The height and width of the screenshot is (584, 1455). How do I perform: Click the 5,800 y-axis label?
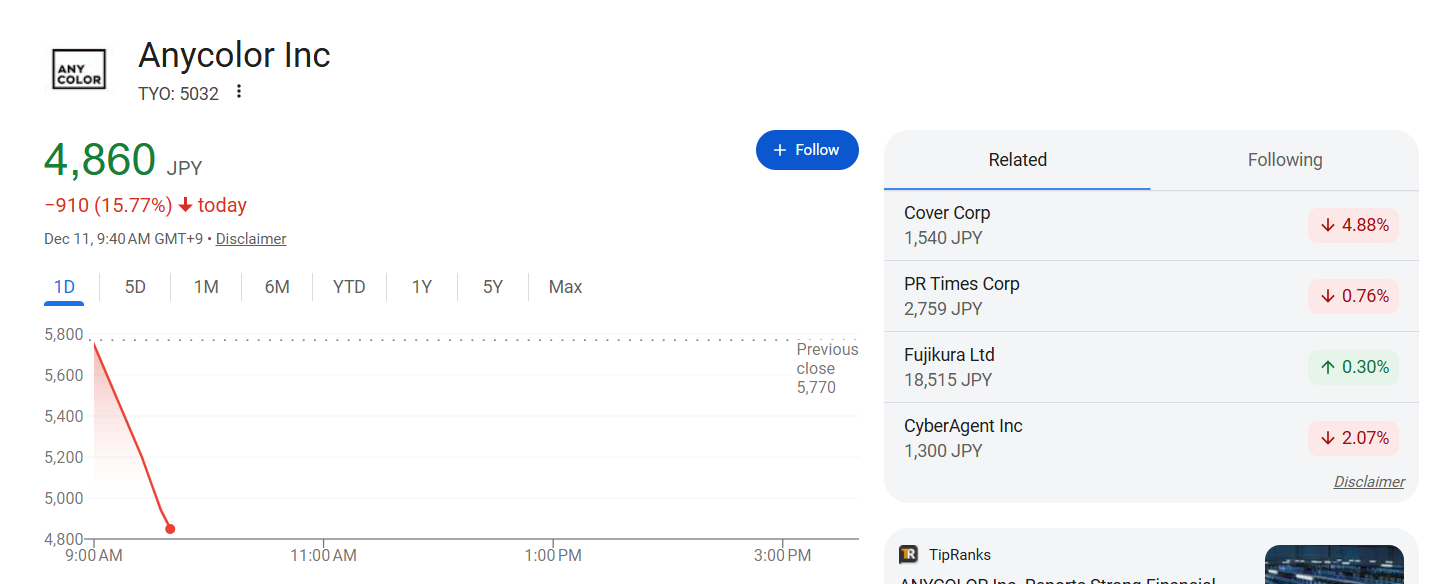[x=64, y=334]
